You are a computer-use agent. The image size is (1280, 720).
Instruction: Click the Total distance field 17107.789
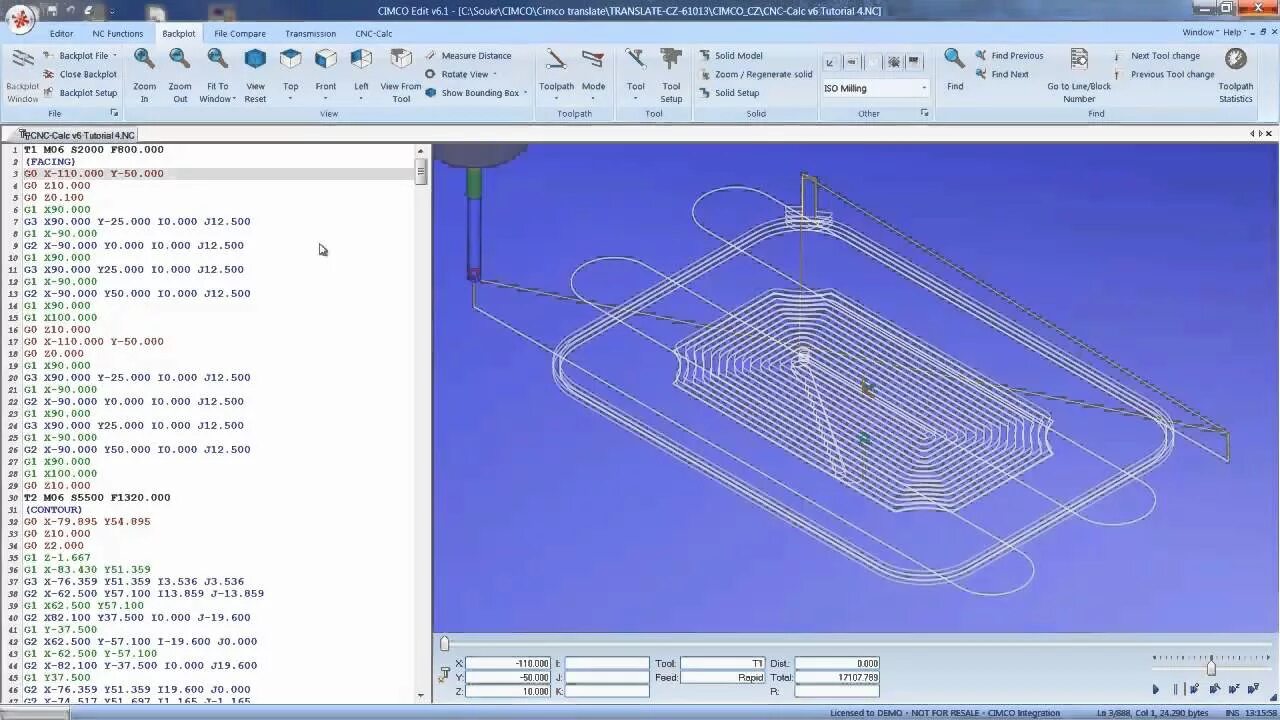[838, 677]
